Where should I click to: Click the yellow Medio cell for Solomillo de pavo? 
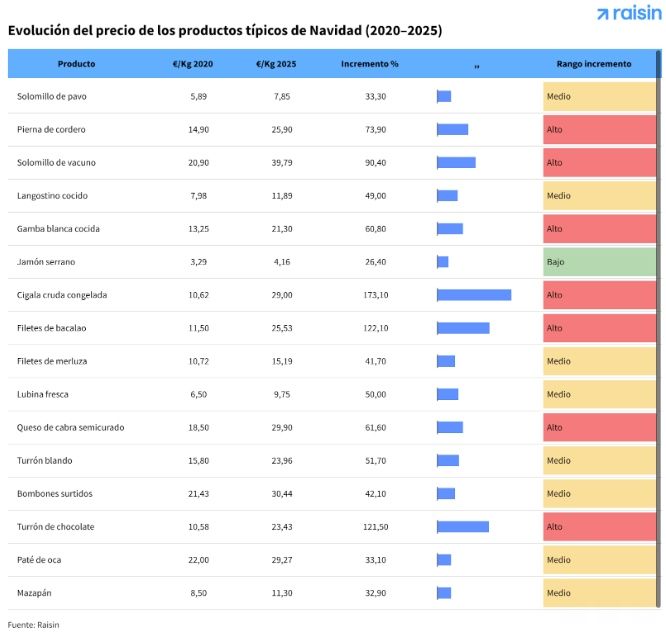[599, 97]
